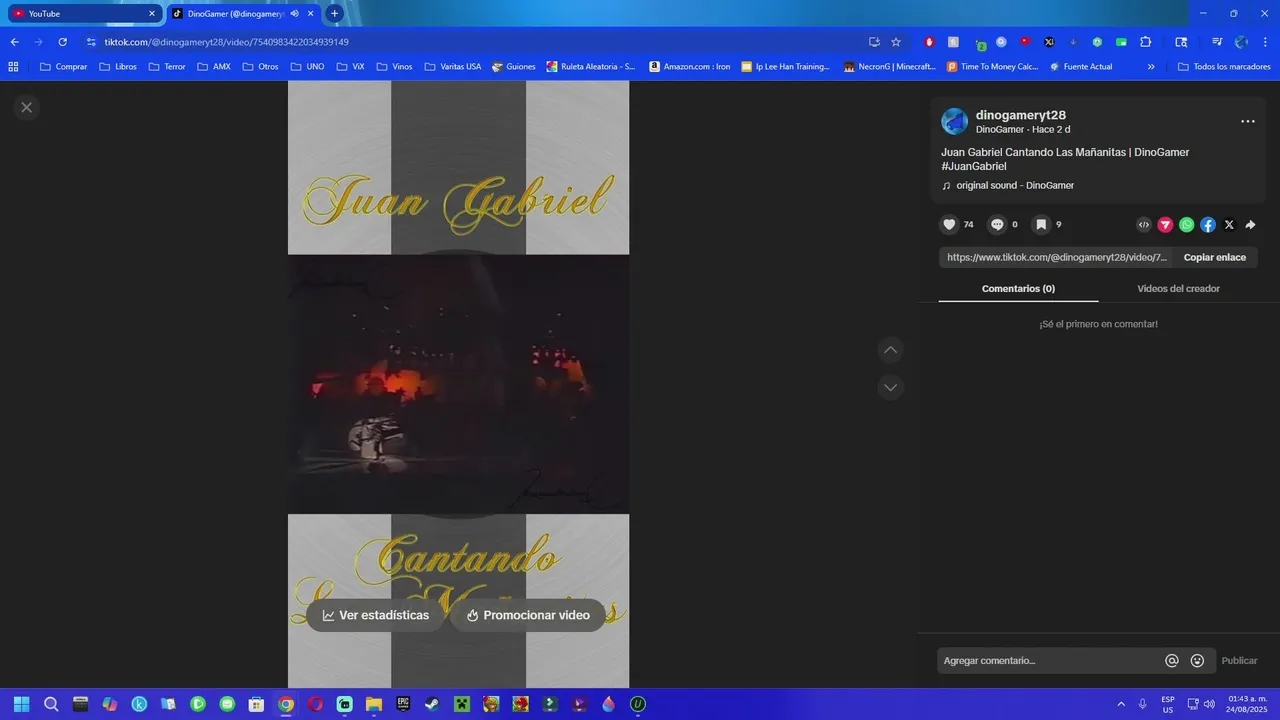Open Minecraft from taskbar
The height and width of the screenshot is (720, 1280).
coord(462,704)
